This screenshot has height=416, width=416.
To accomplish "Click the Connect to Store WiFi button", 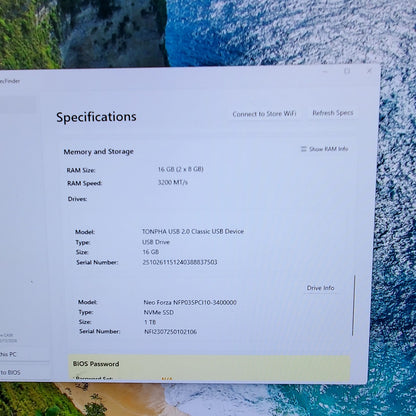I will [x=264, y=114].
